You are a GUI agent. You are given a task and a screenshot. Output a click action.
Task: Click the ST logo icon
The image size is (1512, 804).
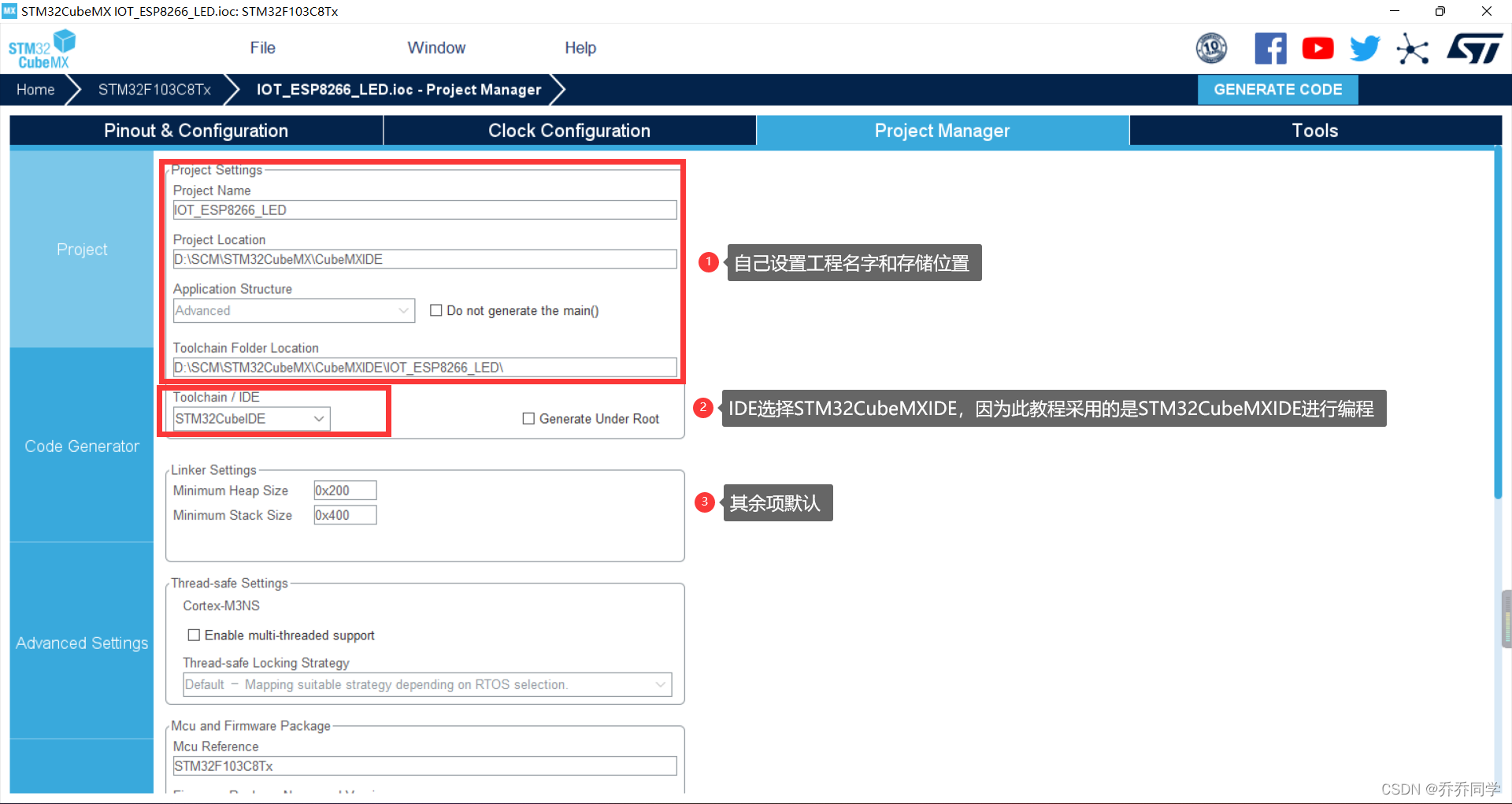pyautogui.click(x=1474, y=48)
